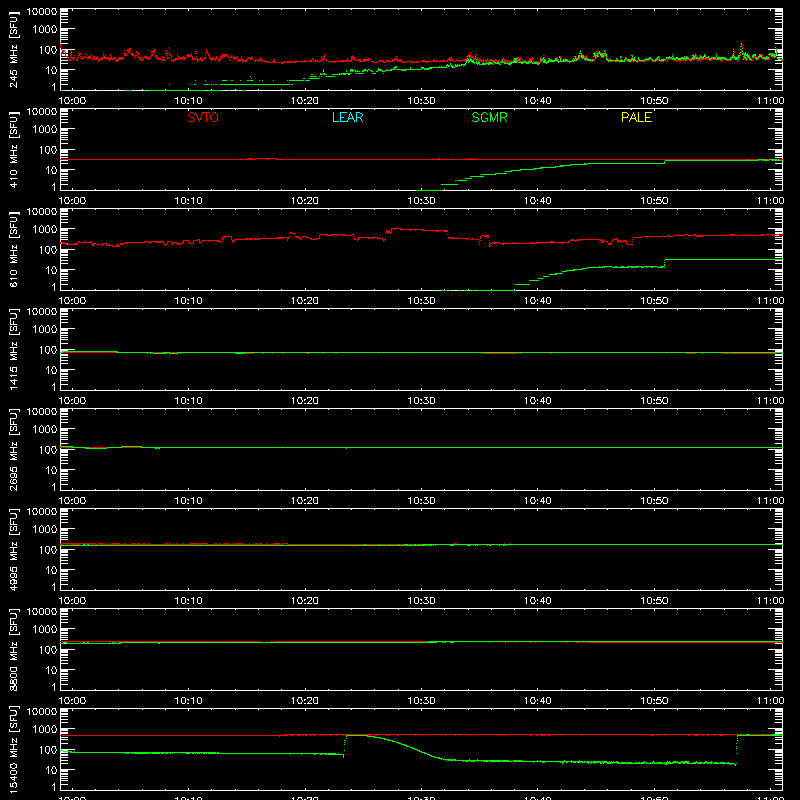The width and height of the screenshot is (800, 800).
Task: Click the cyan LEAR station label
Action: click(347, 117)
